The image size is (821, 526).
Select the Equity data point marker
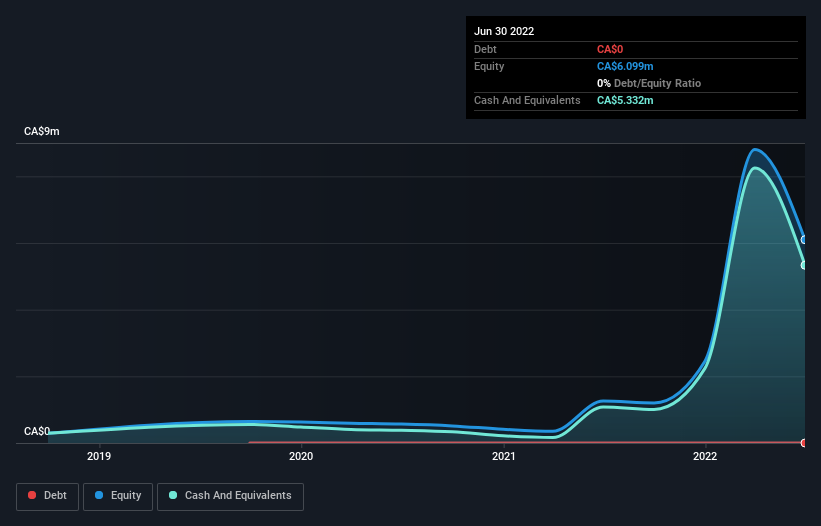[x=804, y=240]
